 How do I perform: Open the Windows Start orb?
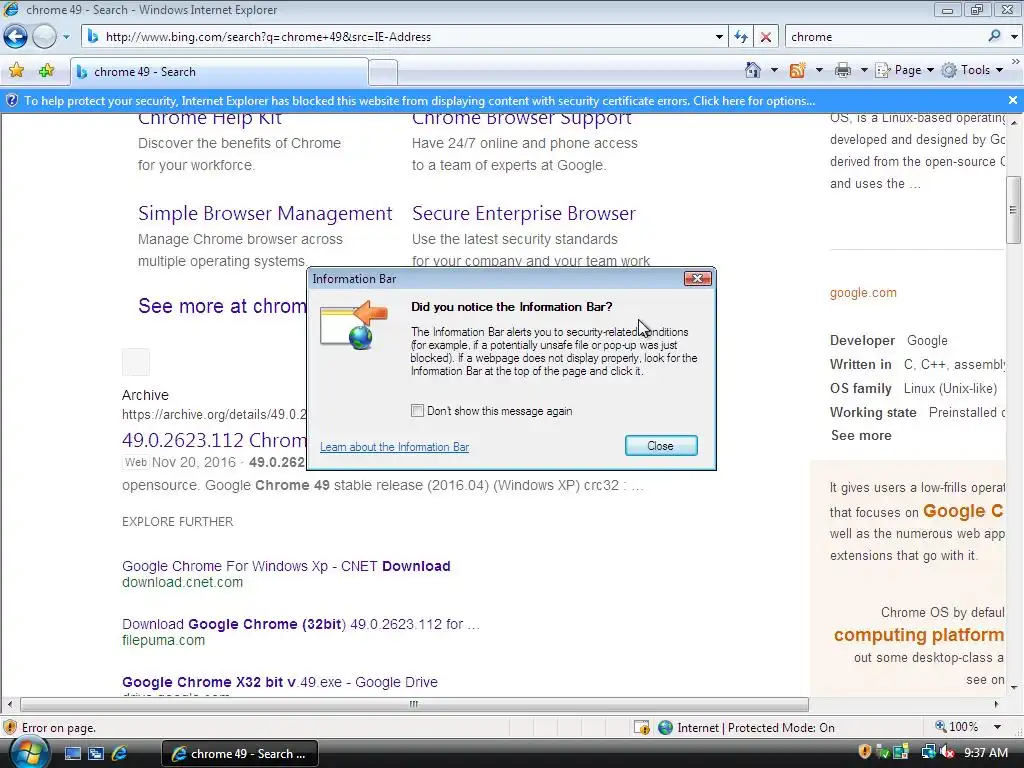[x=29, y=754]
